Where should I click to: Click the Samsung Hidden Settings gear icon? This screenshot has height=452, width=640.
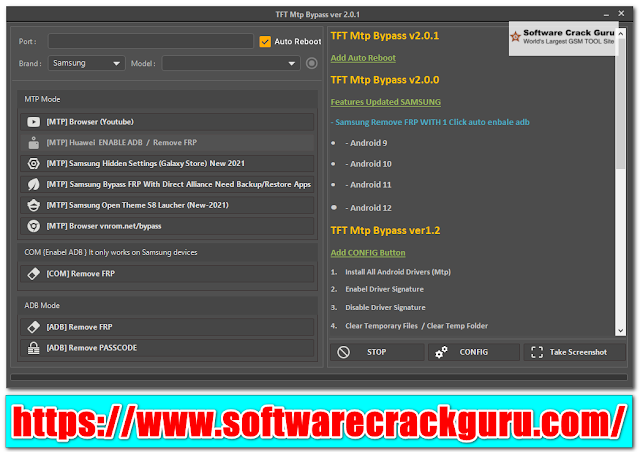click(33, 163)
